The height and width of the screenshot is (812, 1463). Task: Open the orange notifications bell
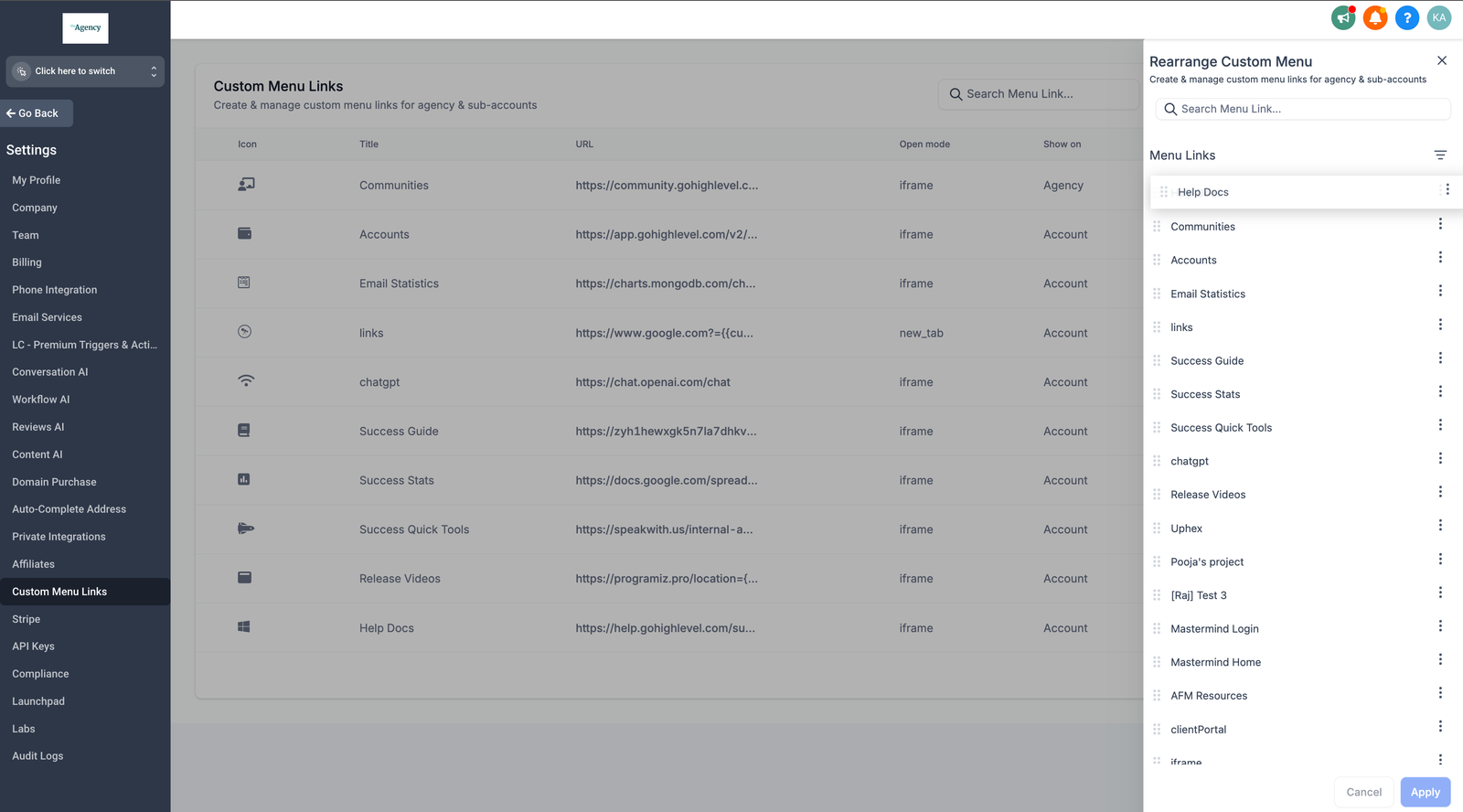(1375, 17)
